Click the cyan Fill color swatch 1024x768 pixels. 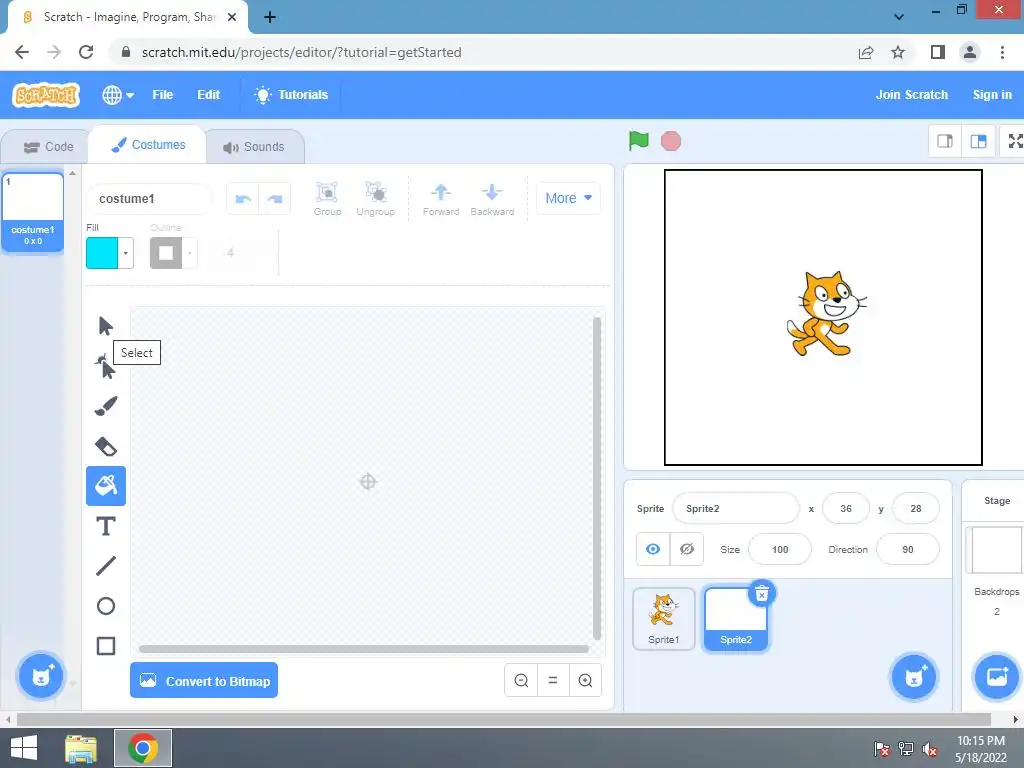(x=102, y=253)
